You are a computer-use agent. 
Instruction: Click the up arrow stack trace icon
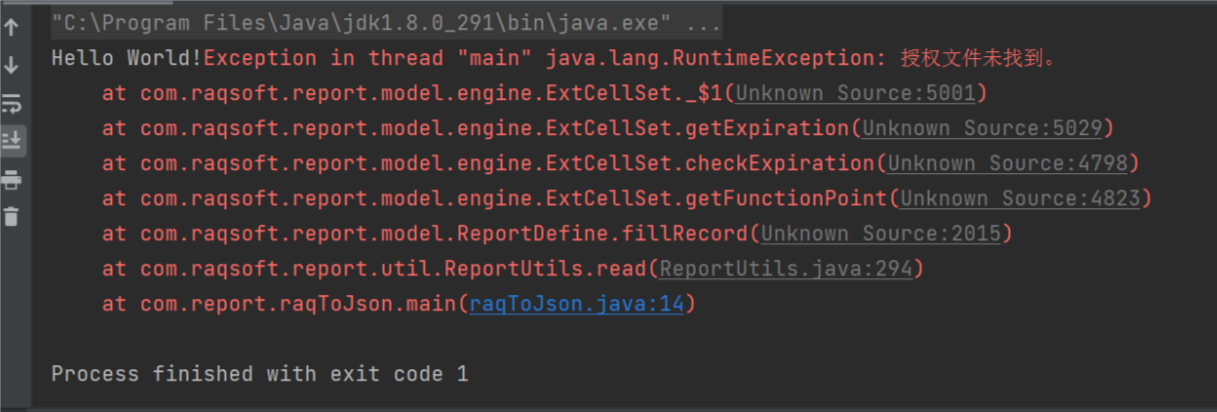click(12, 28)
